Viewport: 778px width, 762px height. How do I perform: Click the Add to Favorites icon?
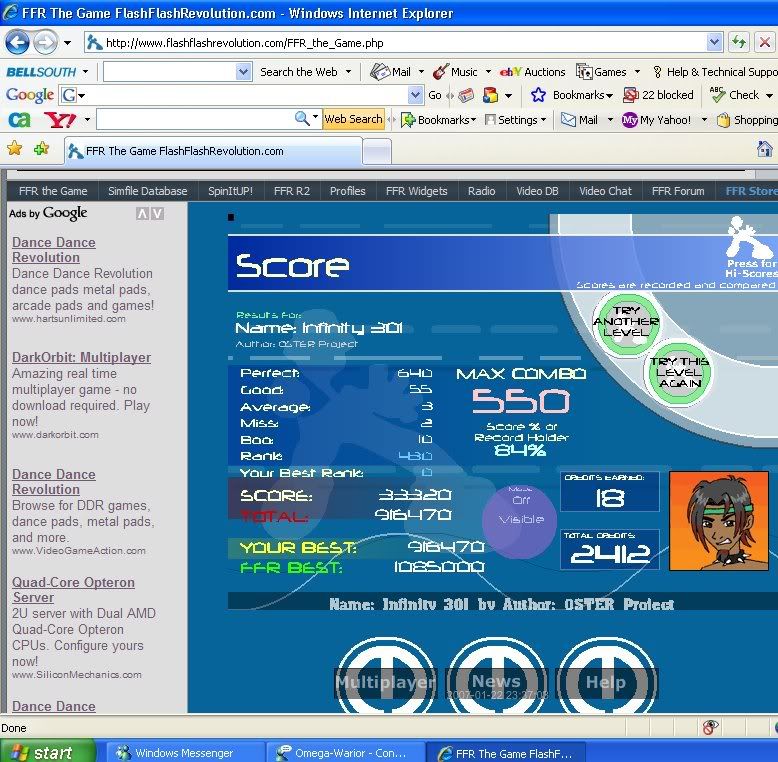41,149
